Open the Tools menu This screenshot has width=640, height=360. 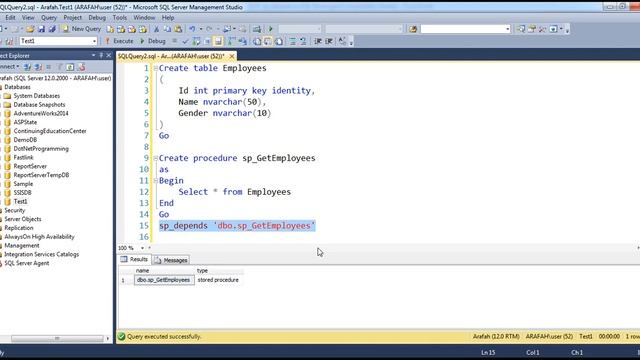pyautogui.click(x=120, y=18)
